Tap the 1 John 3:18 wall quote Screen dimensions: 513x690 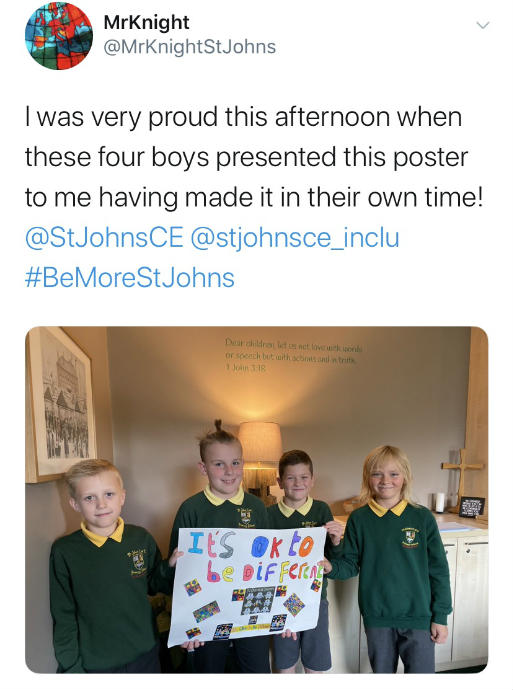point(293,354)
